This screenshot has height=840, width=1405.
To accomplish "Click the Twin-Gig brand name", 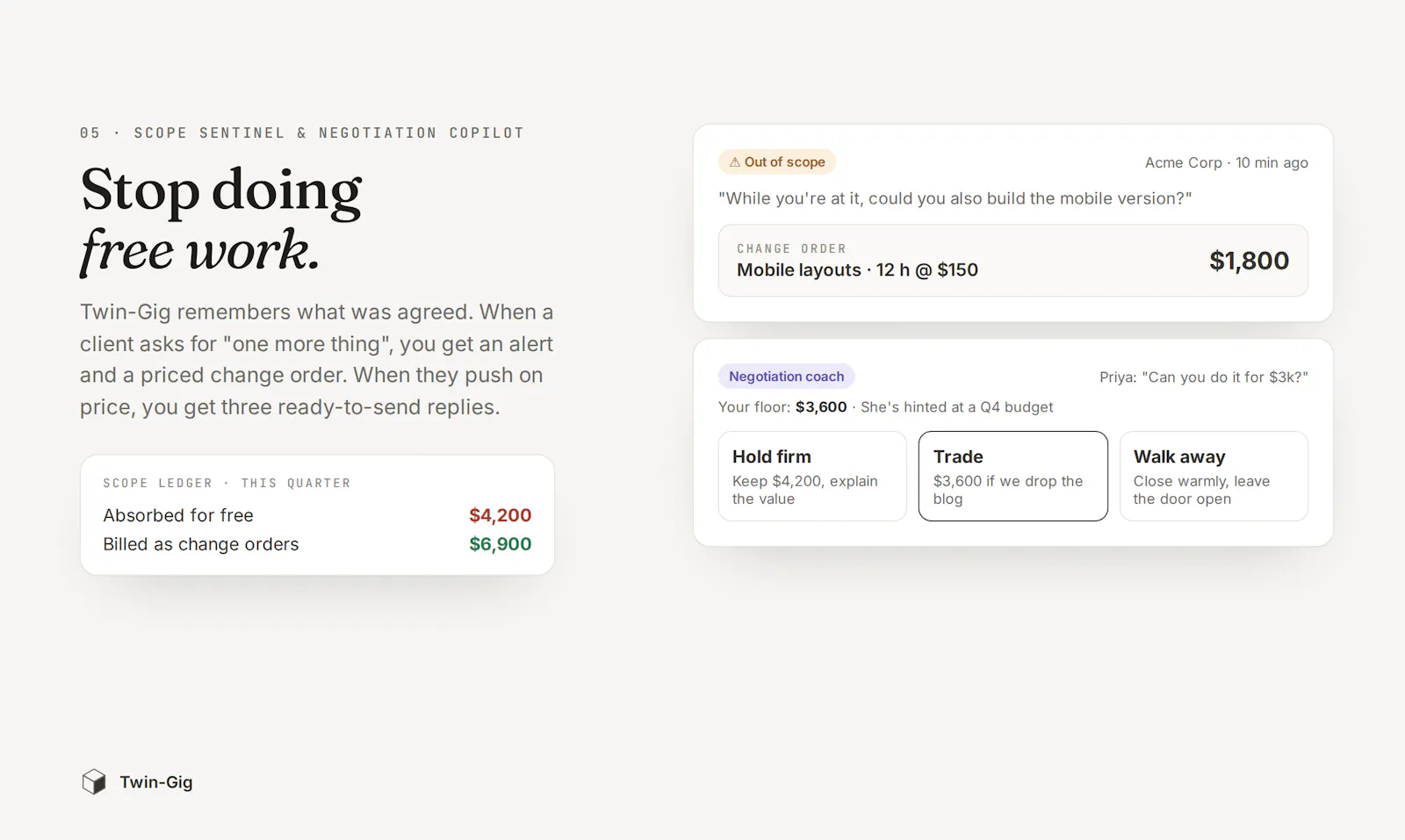I will pos(156,782).
